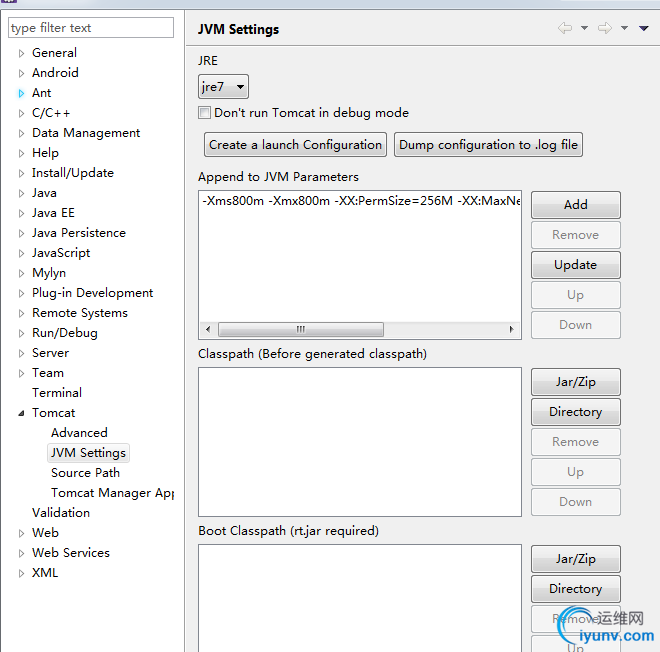Click Dump configuration to .log file
This screenshot has width=660, height=652.
click(x=488, y=145)
